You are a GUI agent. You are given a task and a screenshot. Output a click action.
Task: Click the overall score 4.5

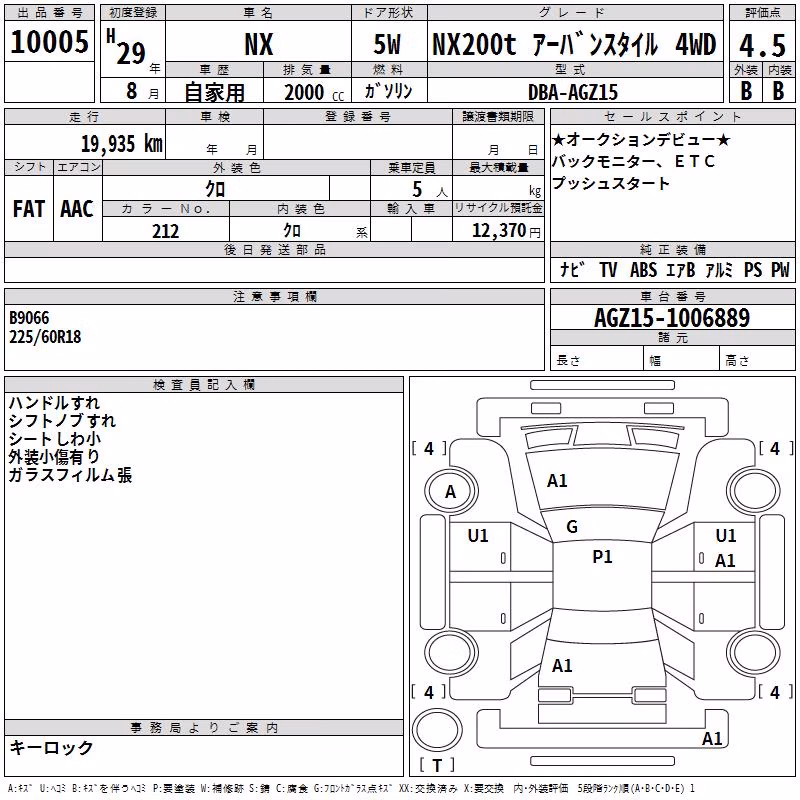[x=762, y=45]
